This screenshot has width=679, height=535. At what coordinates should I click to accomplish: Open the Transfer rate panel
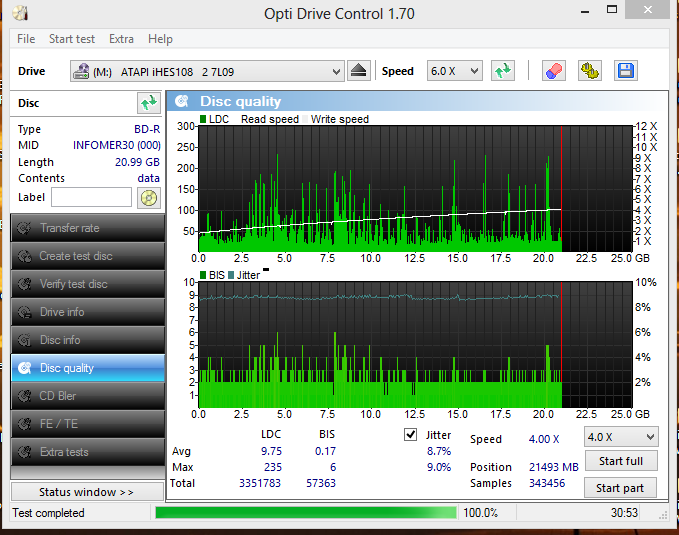[88, 228]
